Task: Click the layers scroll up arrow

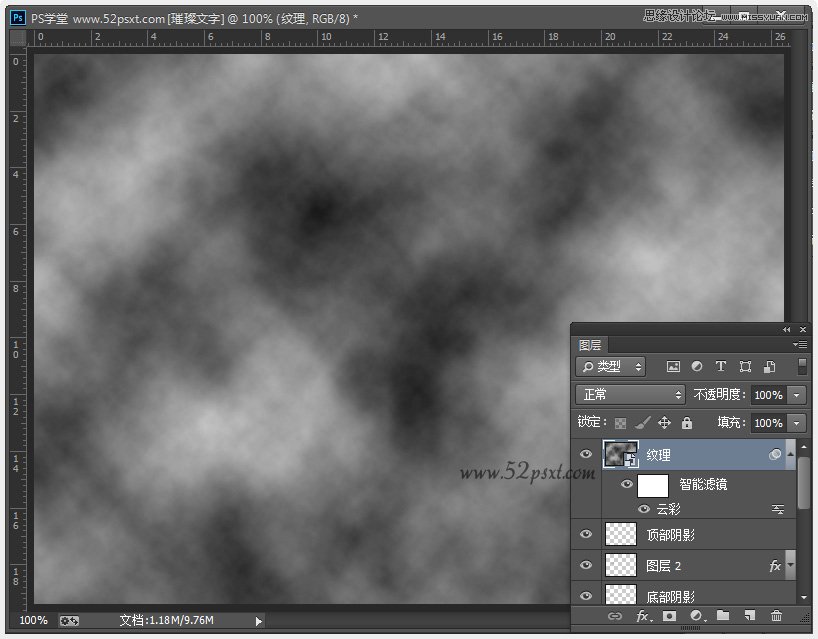Action: pyautogui.click(x=804, y=447)
